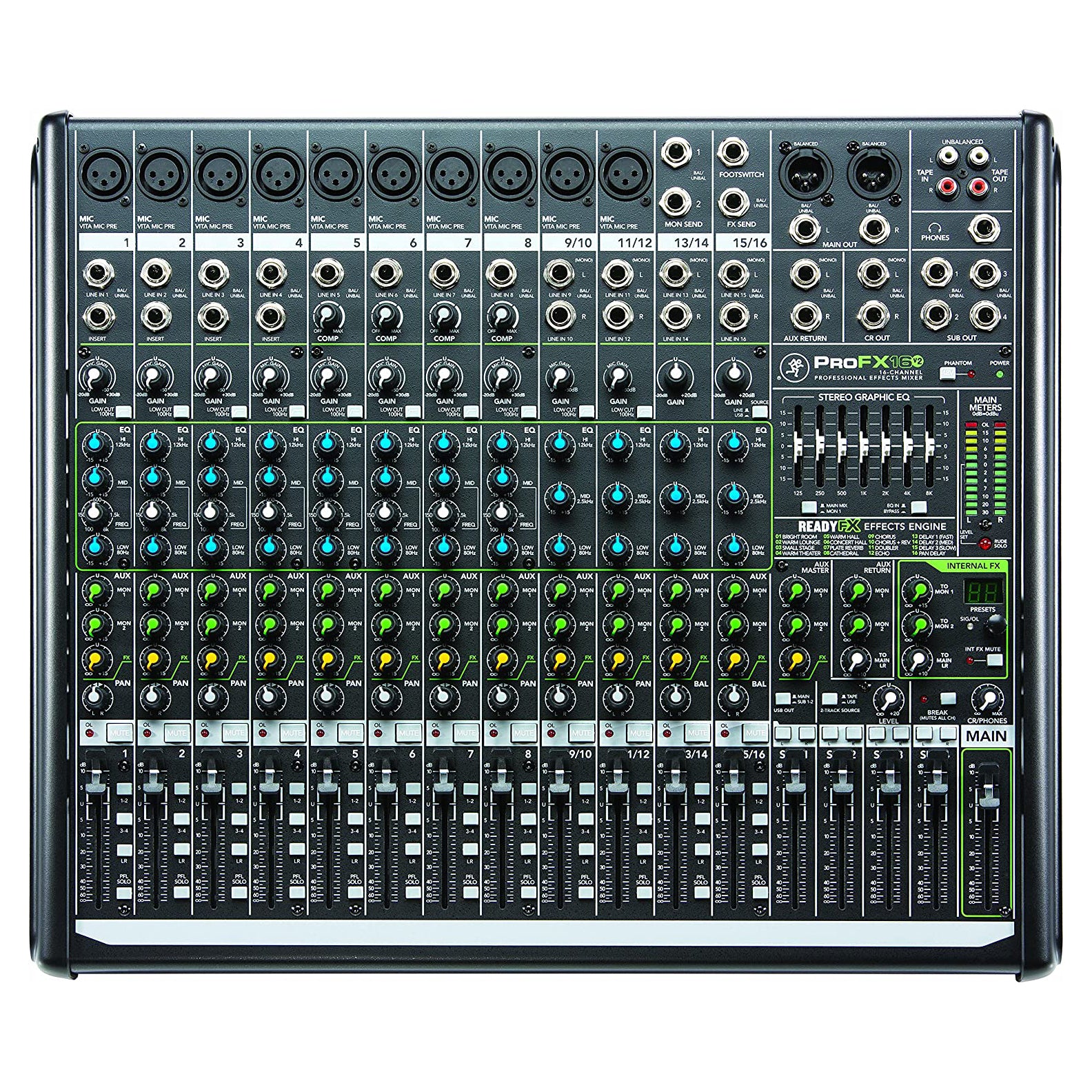Click the channel 1 XLR mic input

click(x=106, y=174)
